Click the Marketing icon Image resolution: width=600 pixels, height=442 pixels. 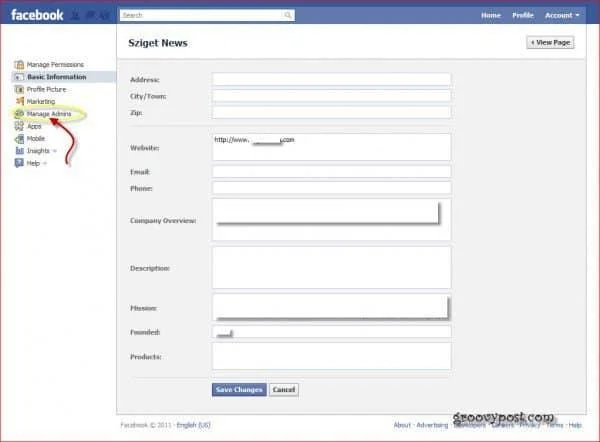(x=19, y=101)
